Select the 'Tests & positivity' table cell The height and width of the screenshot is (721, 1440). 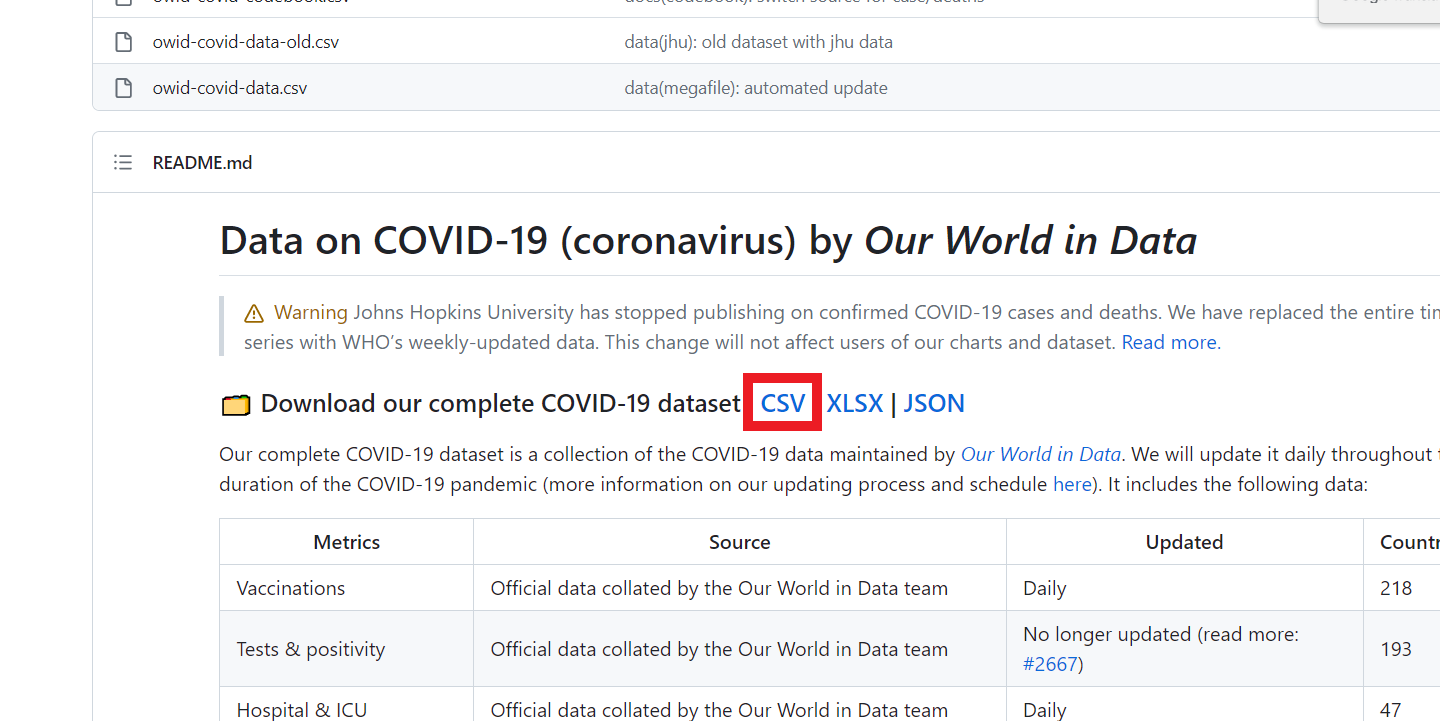tap(347, 649)
